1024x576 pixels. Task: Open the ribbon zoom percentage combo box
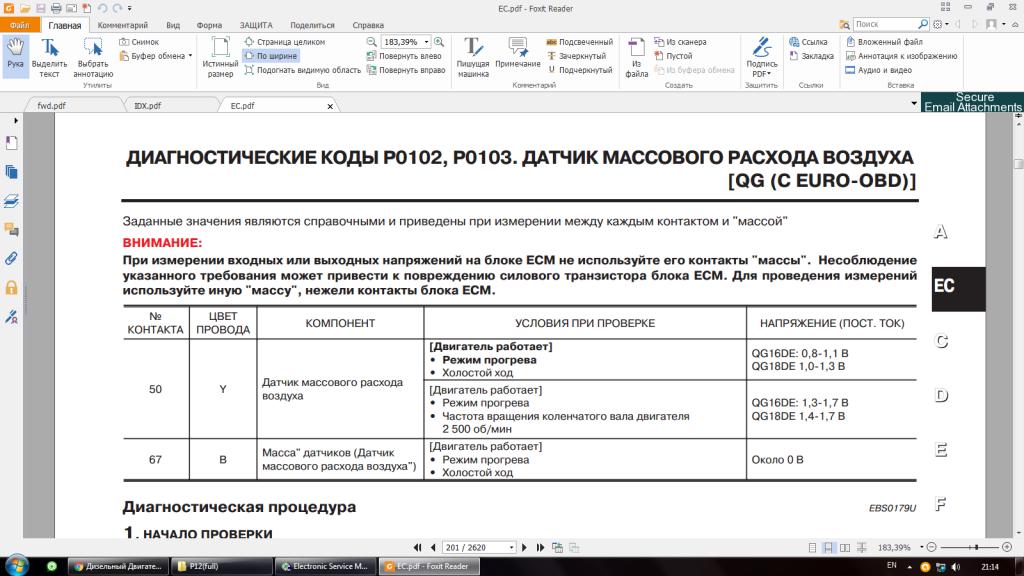pyautogui.click(x=406, y=42)
